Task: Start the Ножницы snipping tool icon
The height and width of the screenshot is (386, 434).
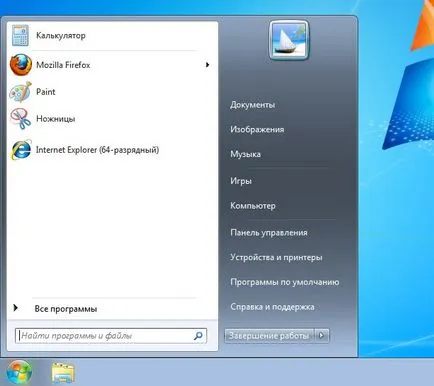Action: 20,119
